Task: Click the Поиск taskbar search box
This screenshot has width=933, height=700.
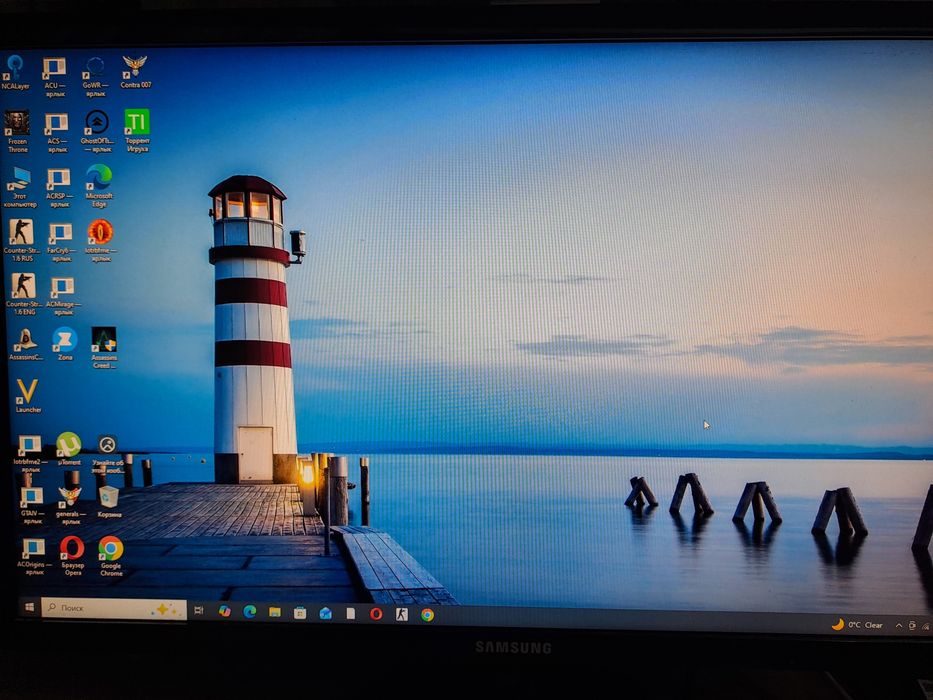Action: (x=114, y=609)
